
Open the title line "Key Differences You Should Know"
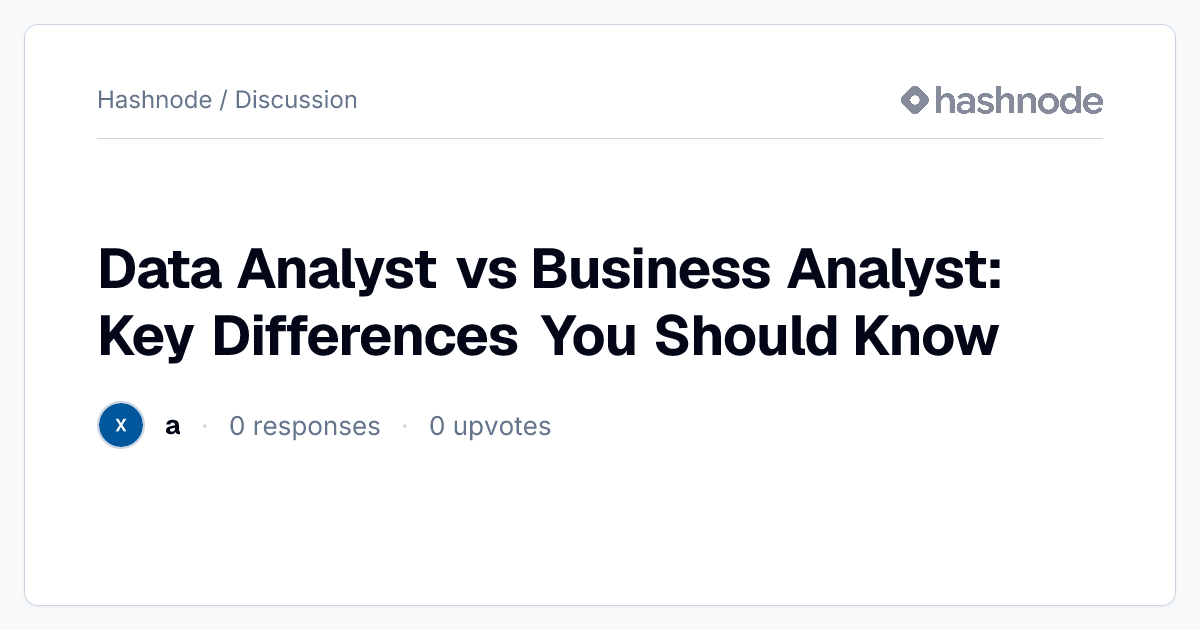(x=548, y=337)
